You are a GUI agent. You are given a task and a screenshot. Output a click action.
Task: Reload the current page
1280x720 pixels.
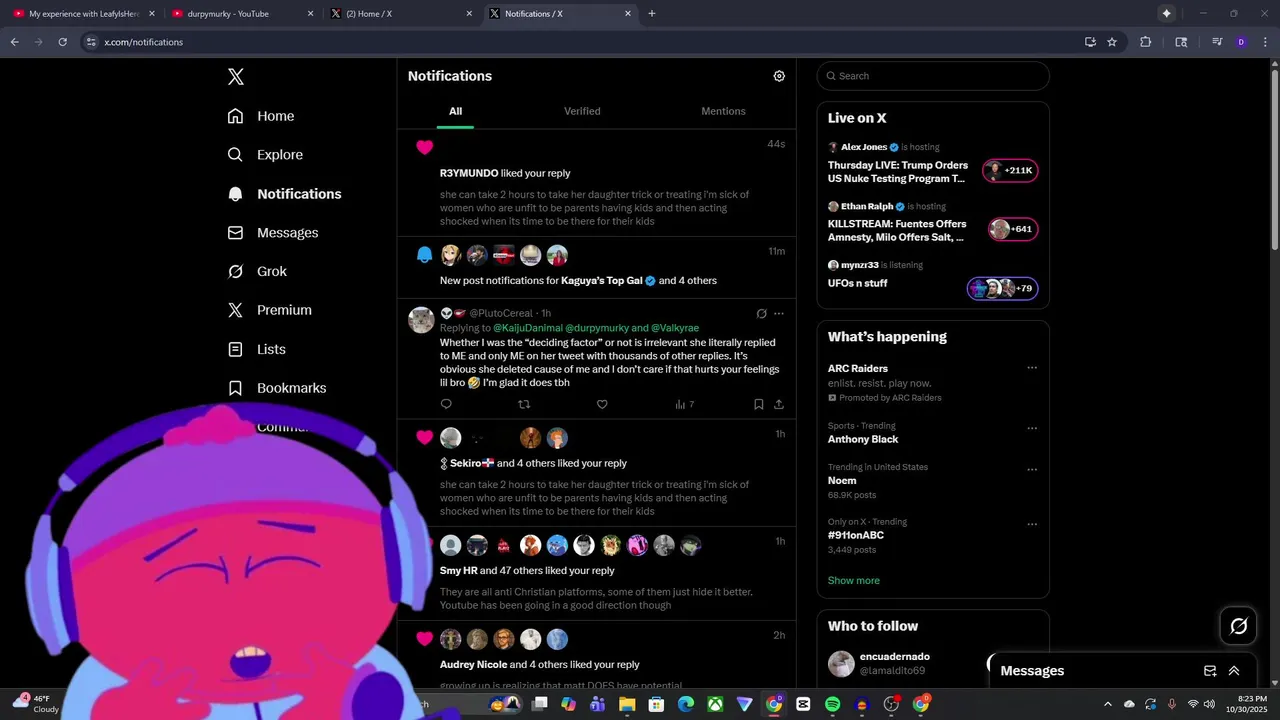pyautogui.click(x=62, y=42)
